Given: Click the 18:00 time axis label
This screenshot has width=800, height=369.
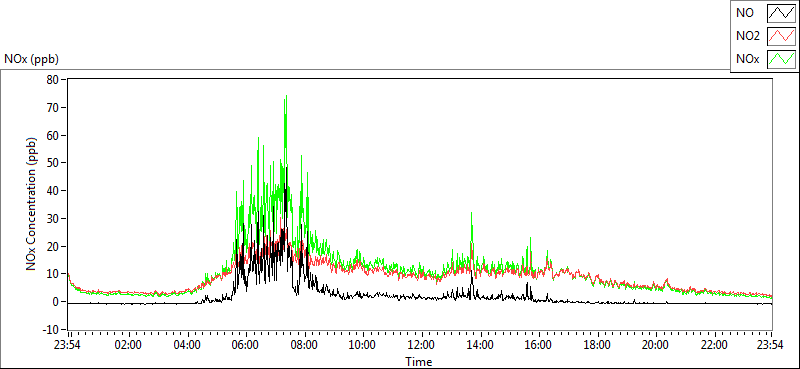Looking at the screenshot, I should coord(597,344).
